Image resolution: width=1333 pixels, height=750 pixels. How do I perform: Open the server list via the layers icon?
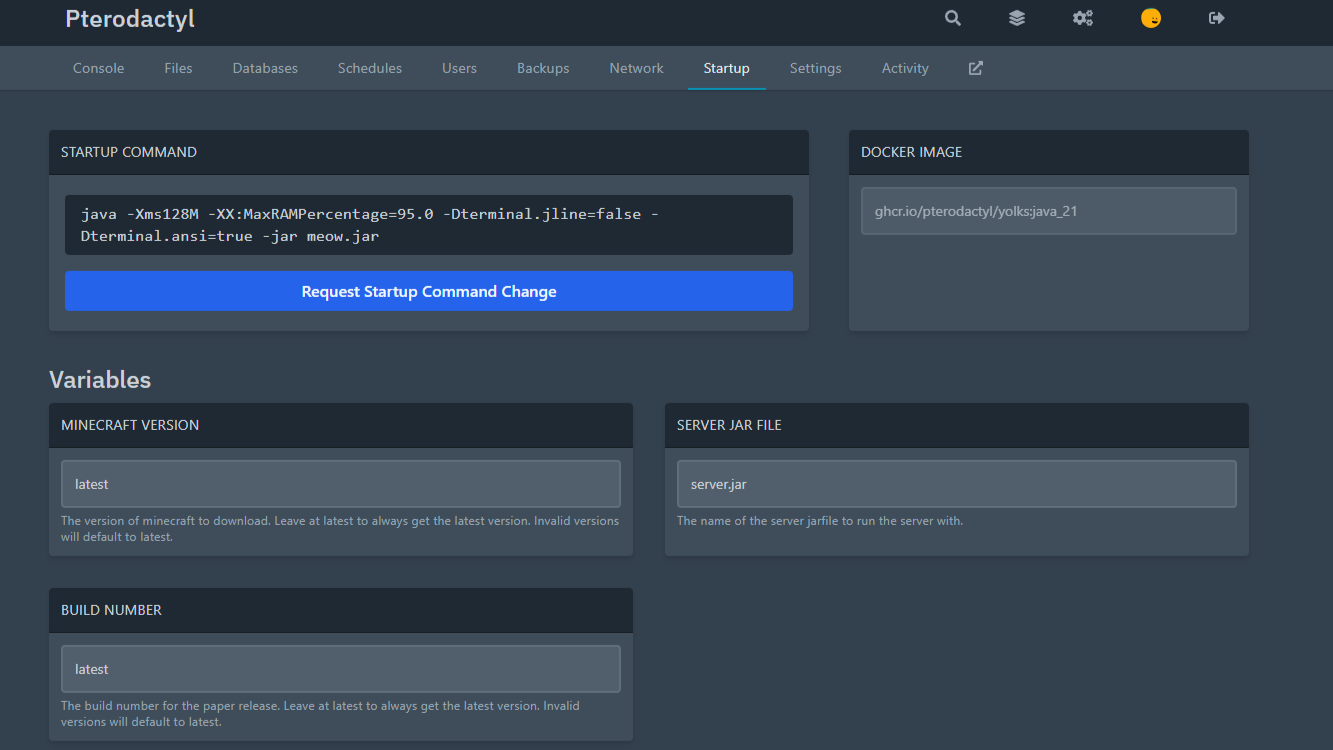point(1017,18)
